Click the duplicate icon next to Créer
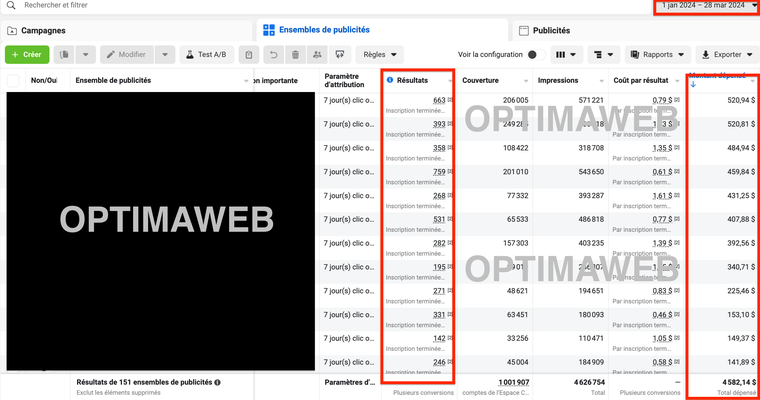 click(64, 55)
